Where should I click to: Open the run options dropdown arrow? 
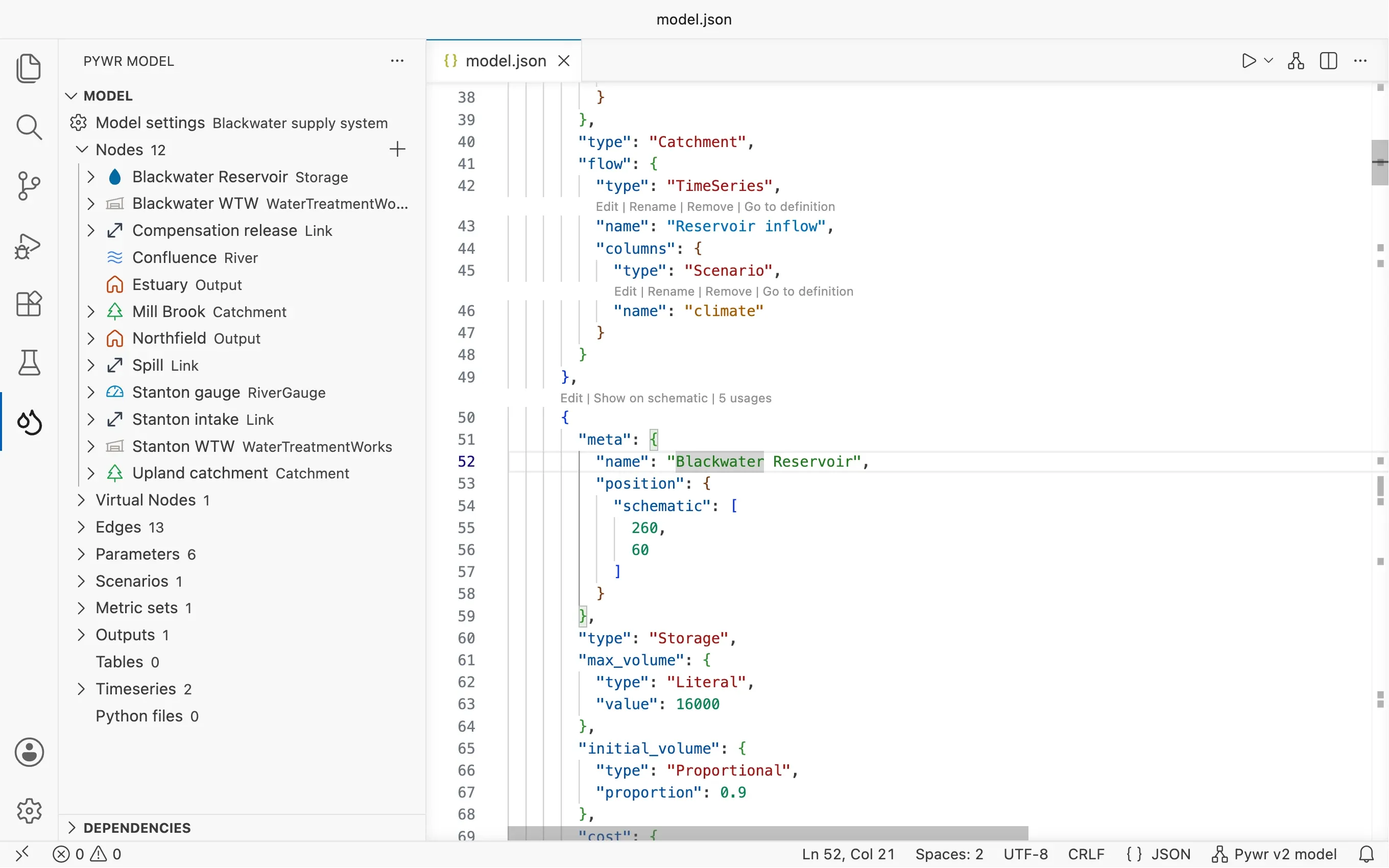1268,61
